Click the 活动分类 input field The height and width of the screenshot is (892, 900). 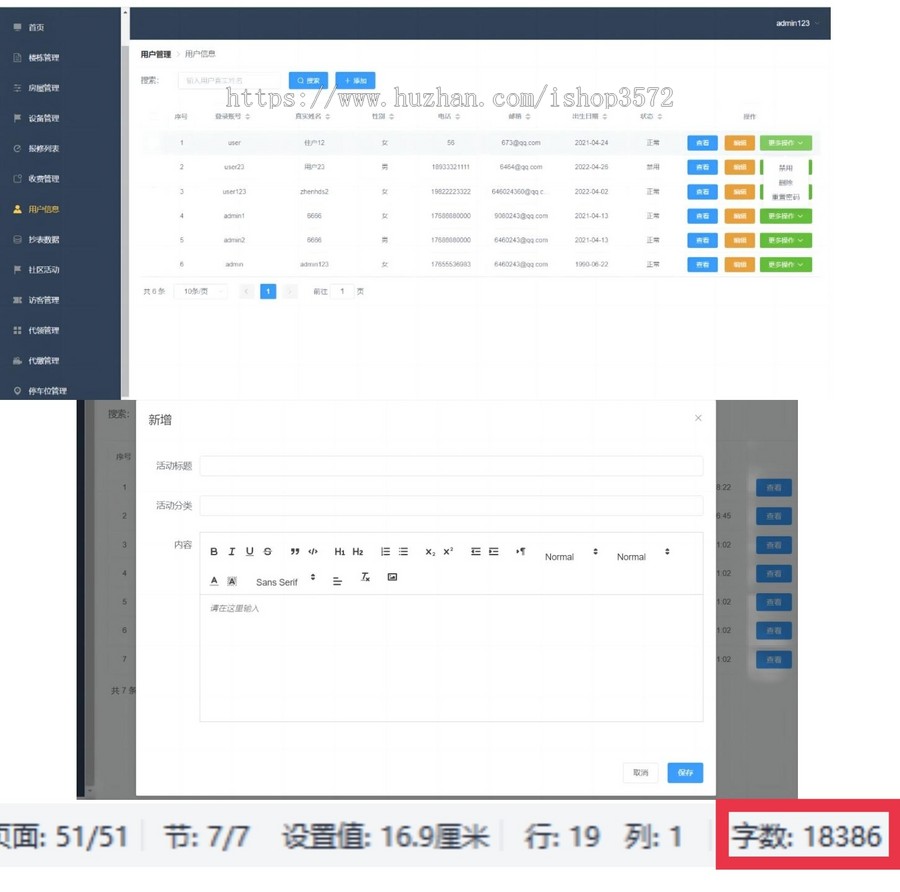[x=451, y=506]
